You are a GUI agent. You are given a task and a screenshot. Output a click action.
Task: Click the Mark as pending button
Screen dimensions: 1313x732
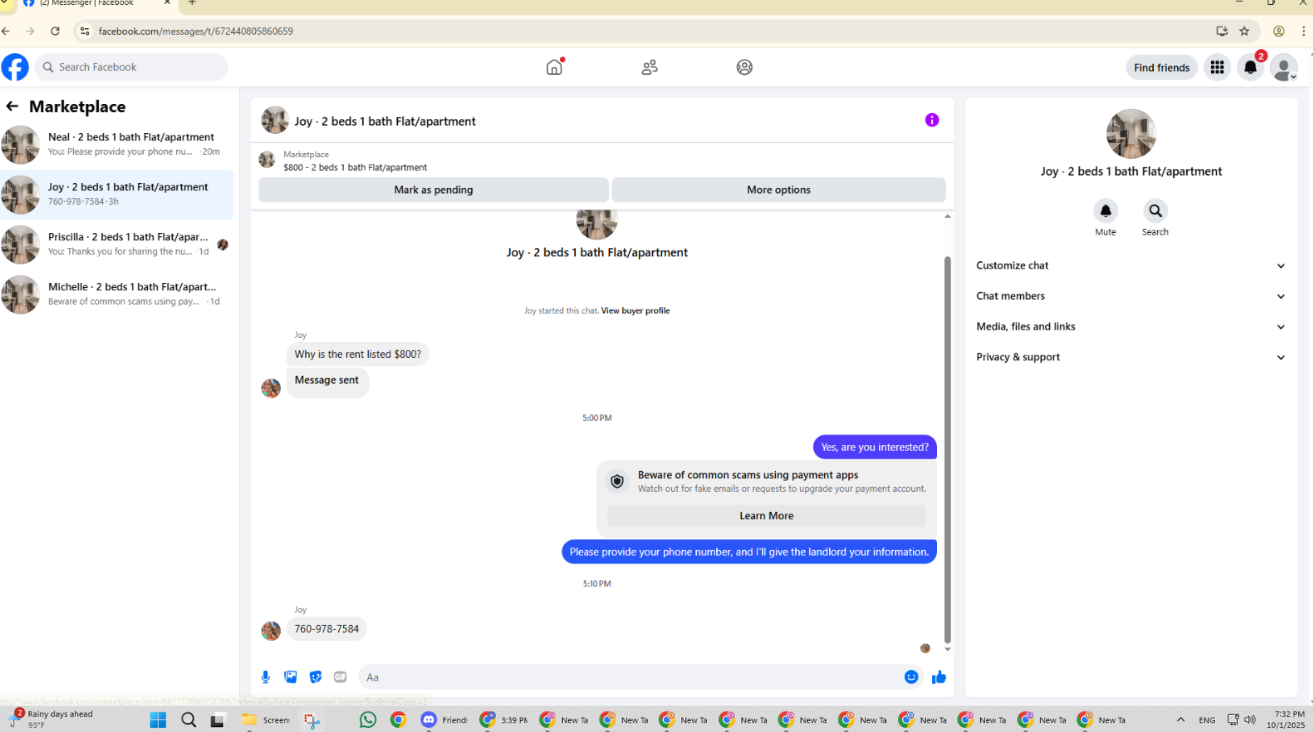click(433, 190)
